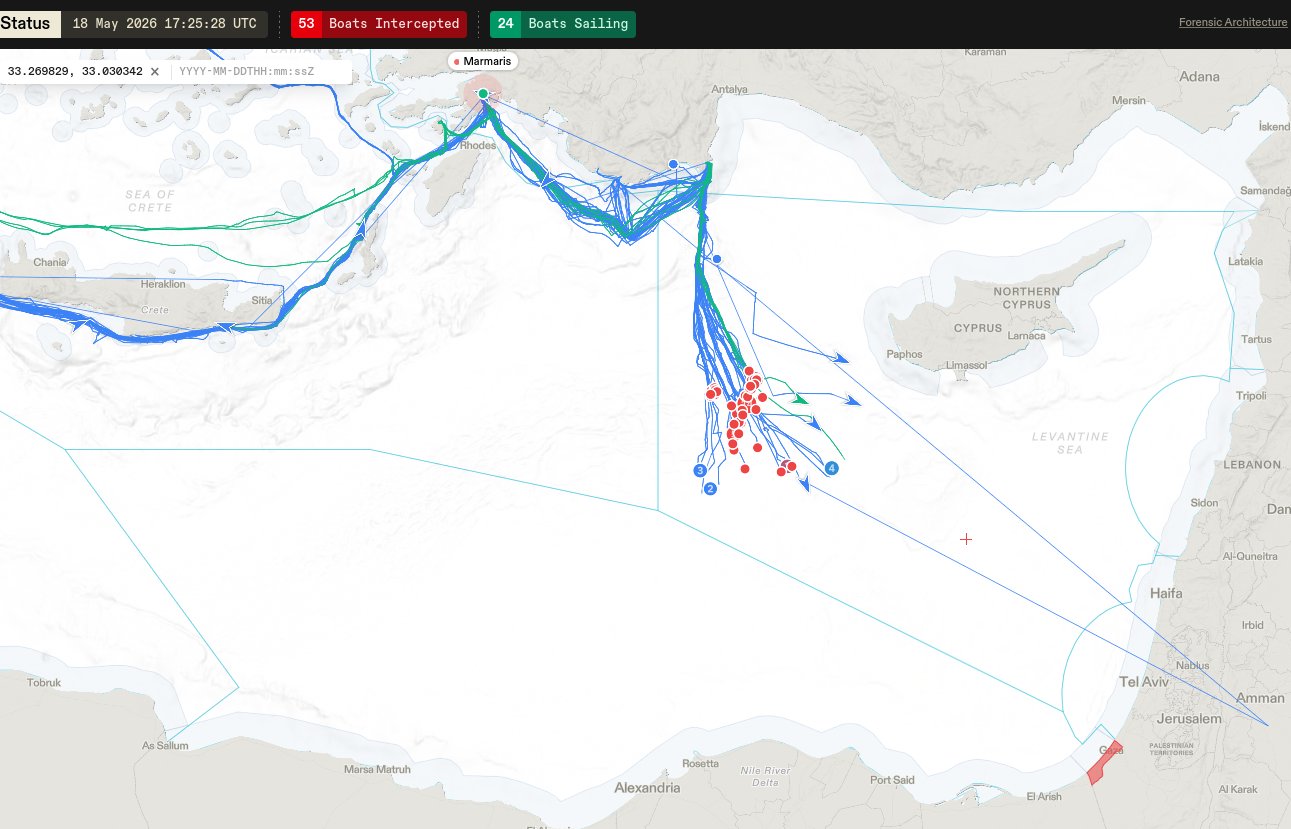The image size is (1291, 829).
Task: Click the Rosetta map label
Action: 700,764
